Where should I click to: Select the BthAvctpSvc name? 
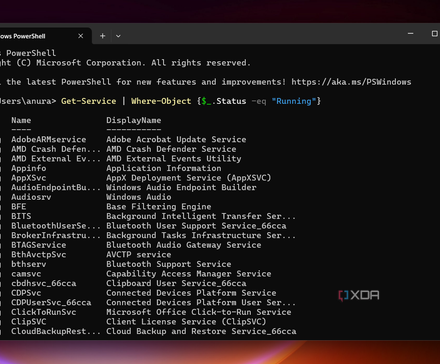(39, 255)
